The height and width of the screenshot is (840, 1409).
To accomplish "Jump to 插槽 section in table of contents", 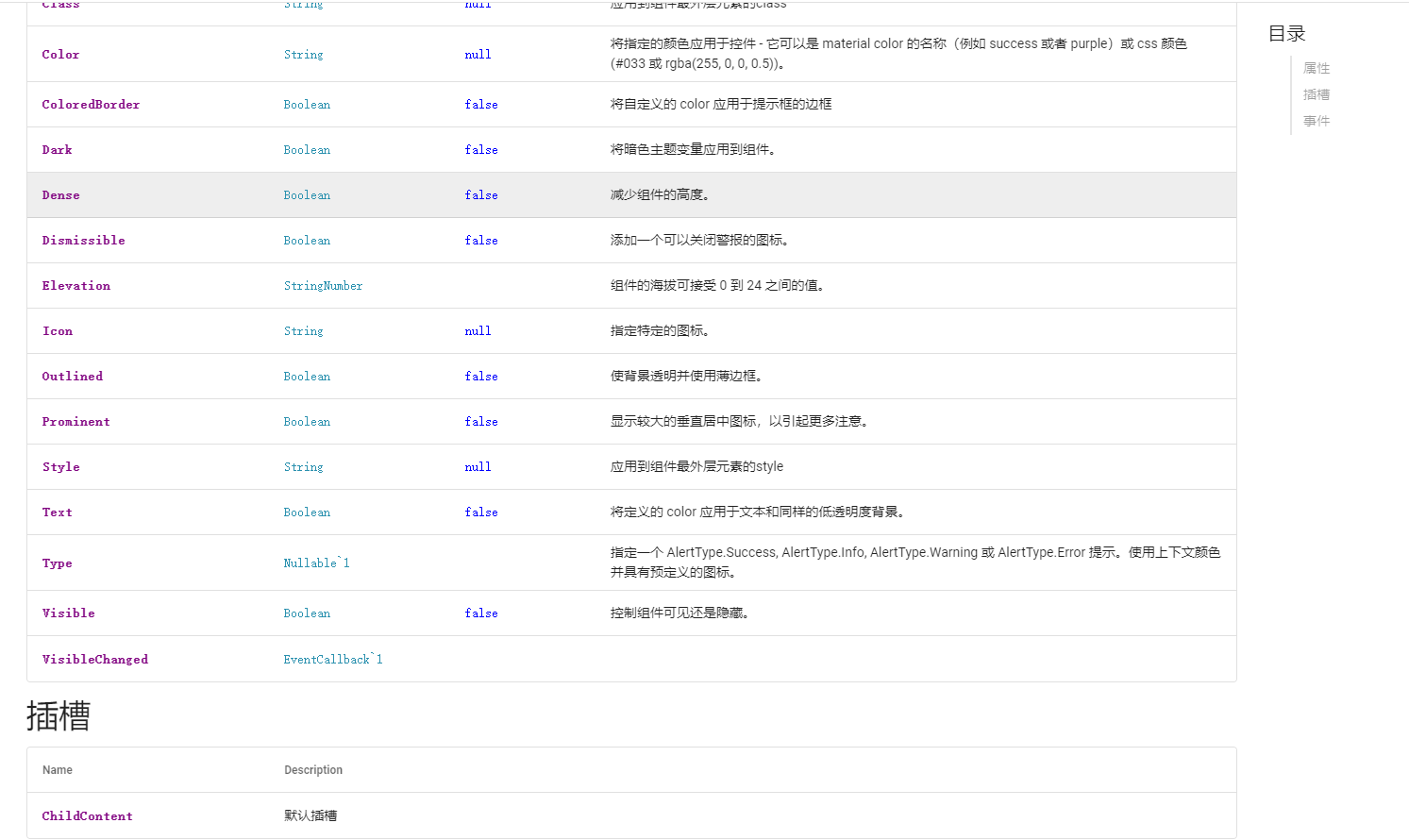I will click(x=1316, y=94).
